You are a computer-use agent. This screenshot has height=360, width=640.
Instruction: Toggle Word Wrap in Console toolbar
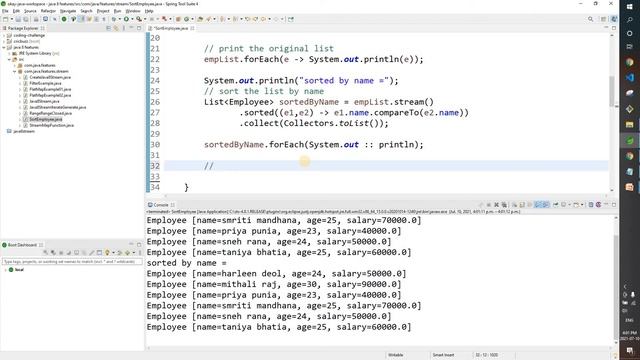[x=530, y=205]
